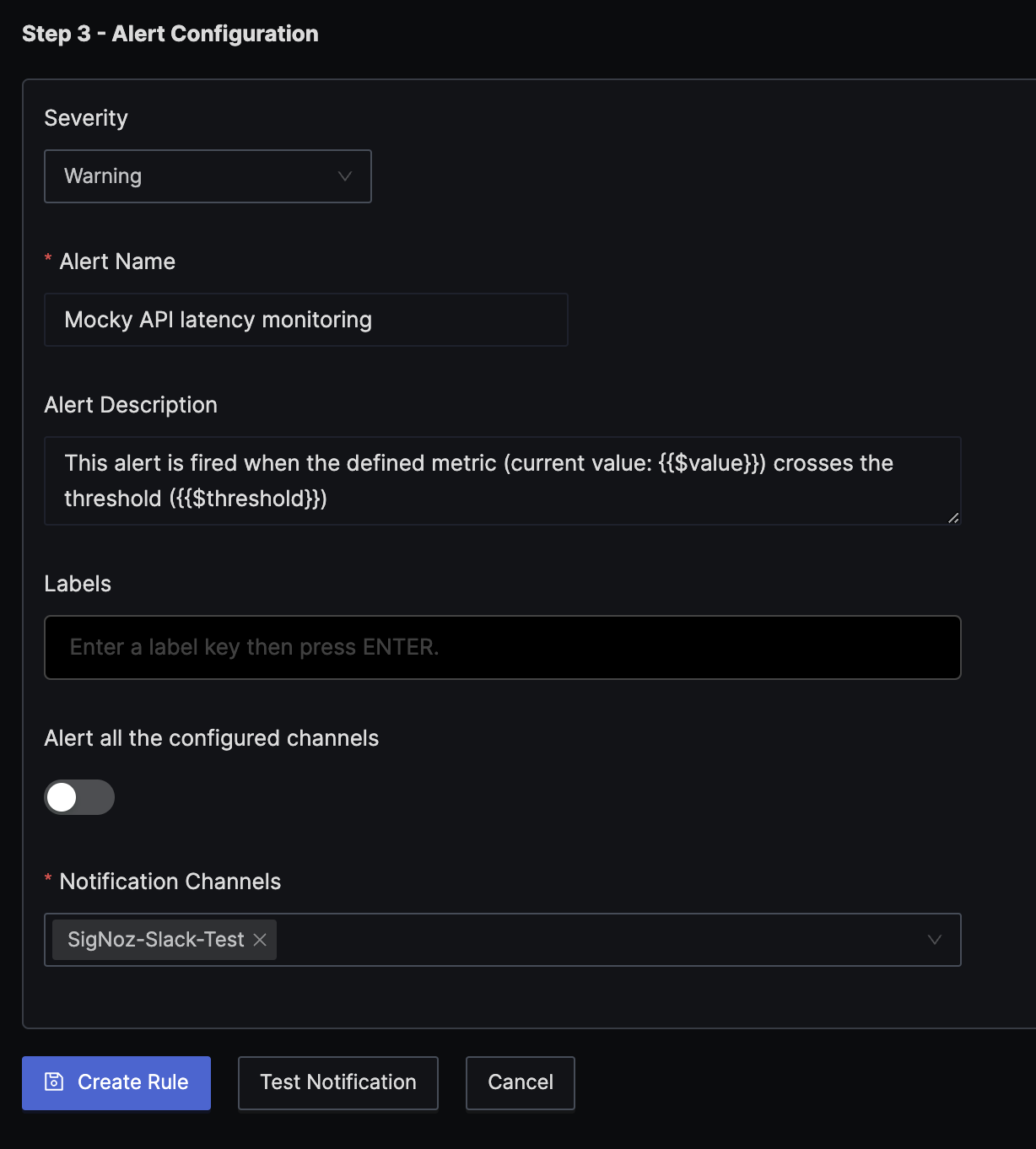The image size is (1036, 1149).
Task: Click the Alert Name label
Action: (117, 262)
